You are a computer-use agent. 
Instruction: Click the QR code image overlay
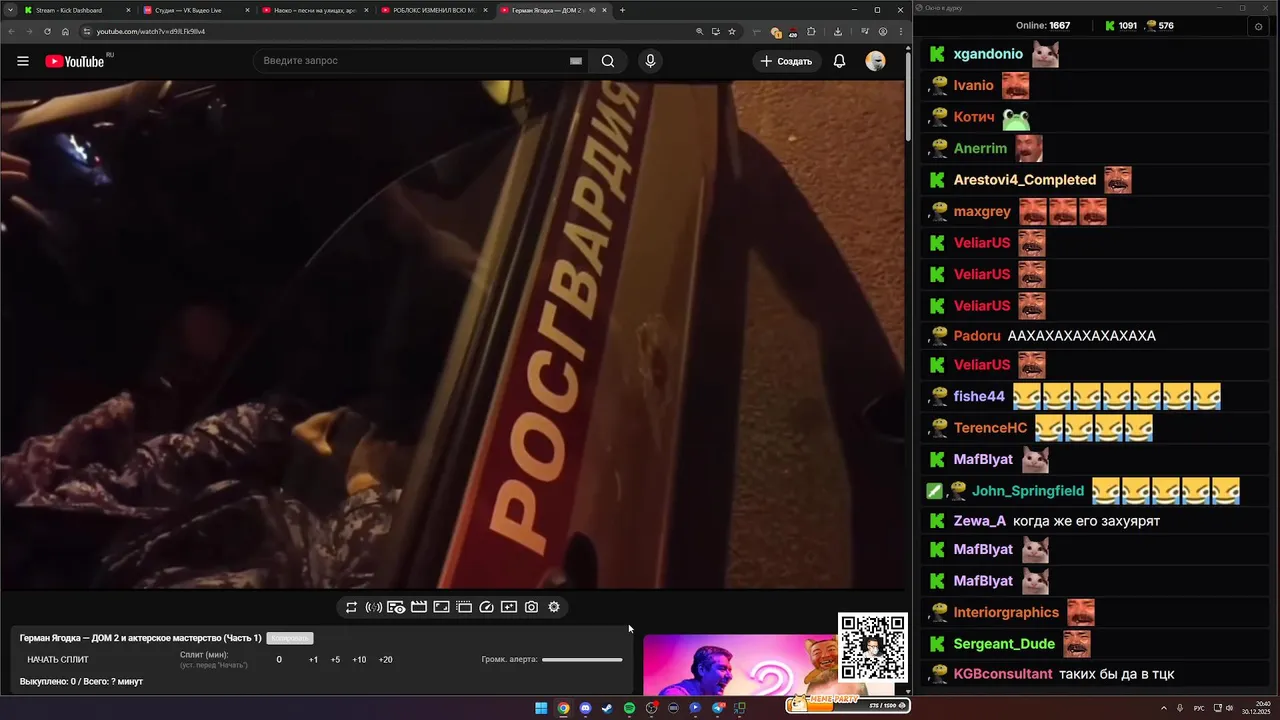(x=873, y=648)
